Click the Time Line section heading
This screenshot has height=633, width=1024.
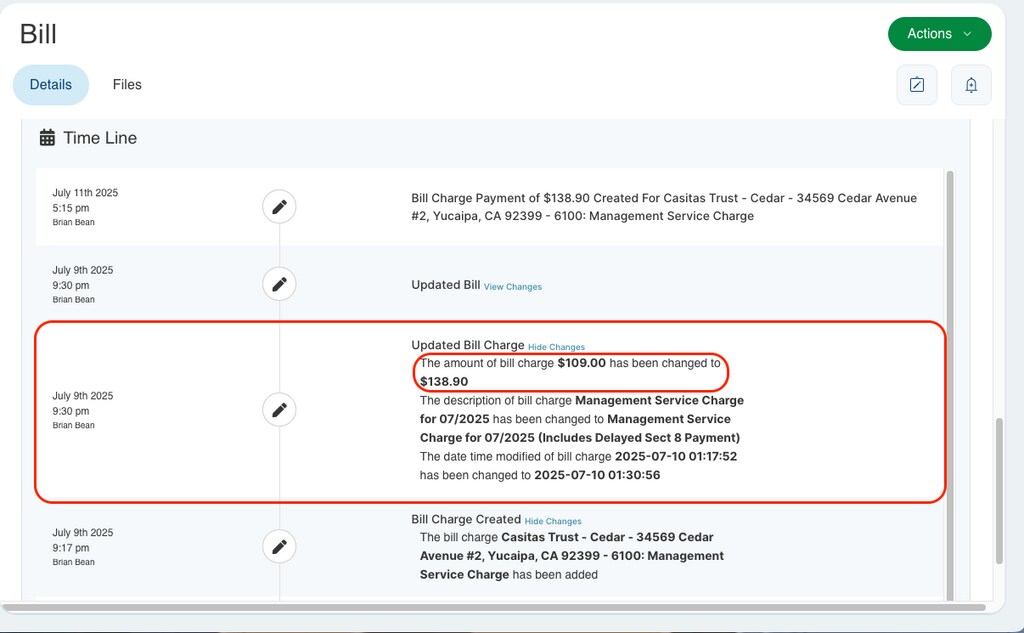point(100,138)
